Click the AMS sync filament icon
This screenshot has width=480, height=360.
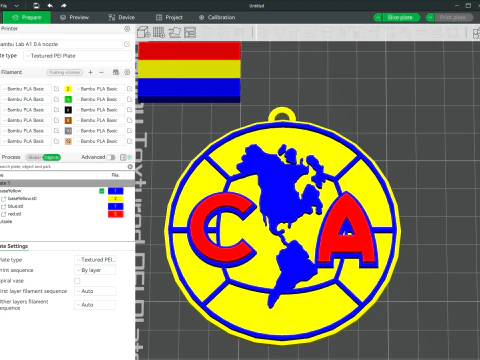[x=116, y=72]
